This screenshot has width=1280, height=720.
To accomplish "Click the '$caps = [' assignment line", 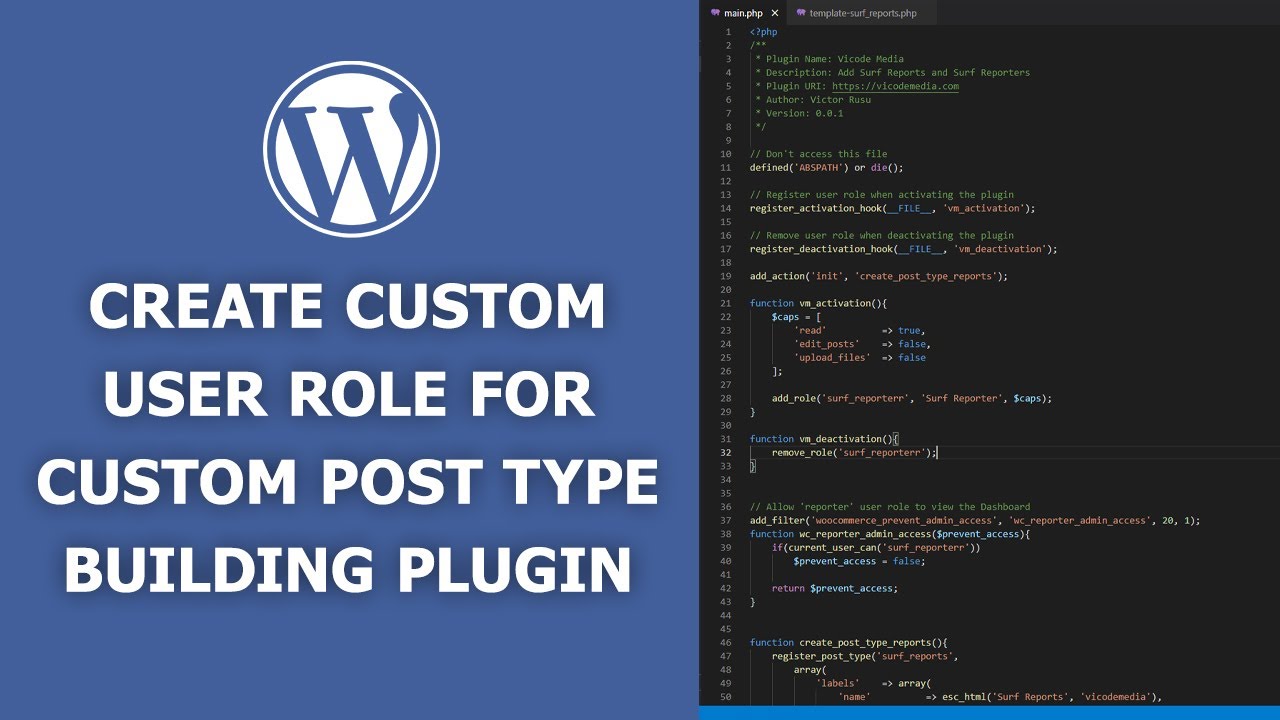I will (796, 317).
